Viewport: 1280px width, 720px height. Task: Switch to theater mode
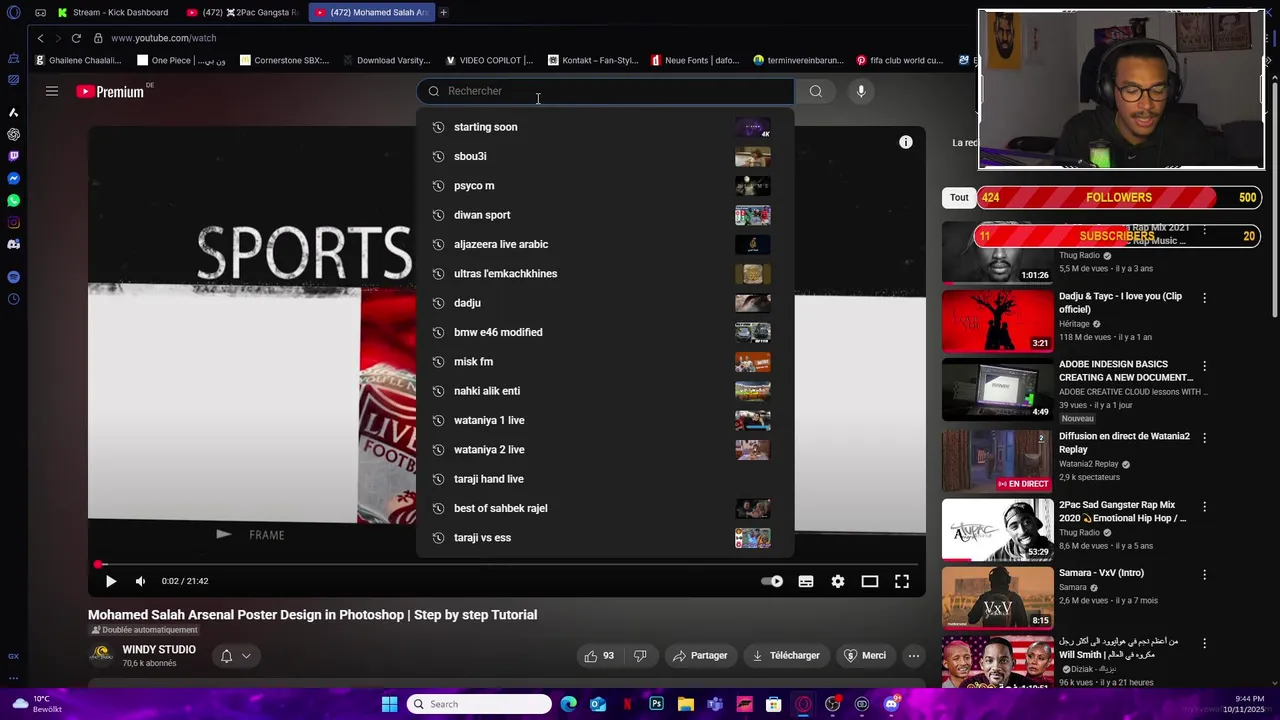pos(870,581)
